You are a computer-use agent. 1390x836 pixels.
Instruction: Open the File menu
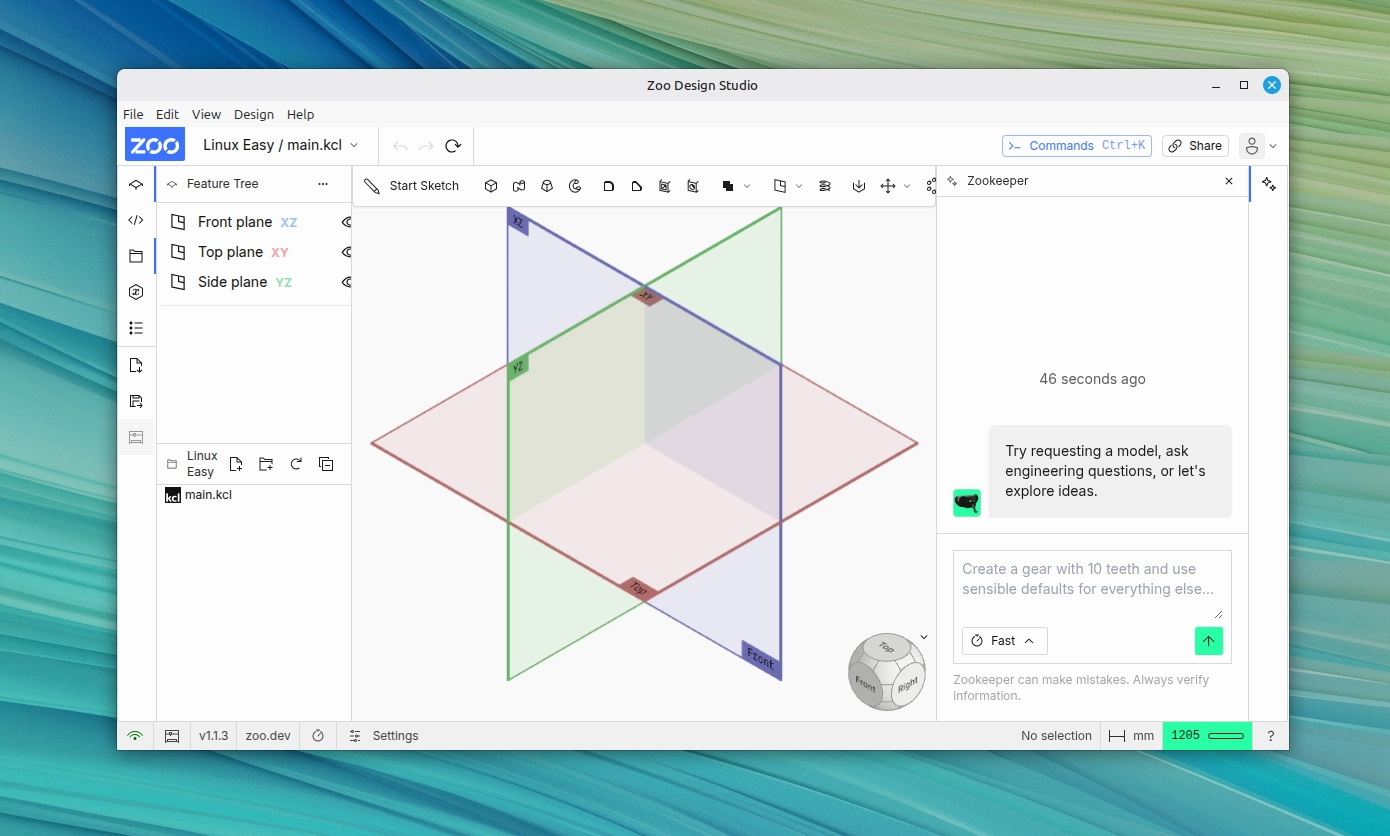(132, 114)
